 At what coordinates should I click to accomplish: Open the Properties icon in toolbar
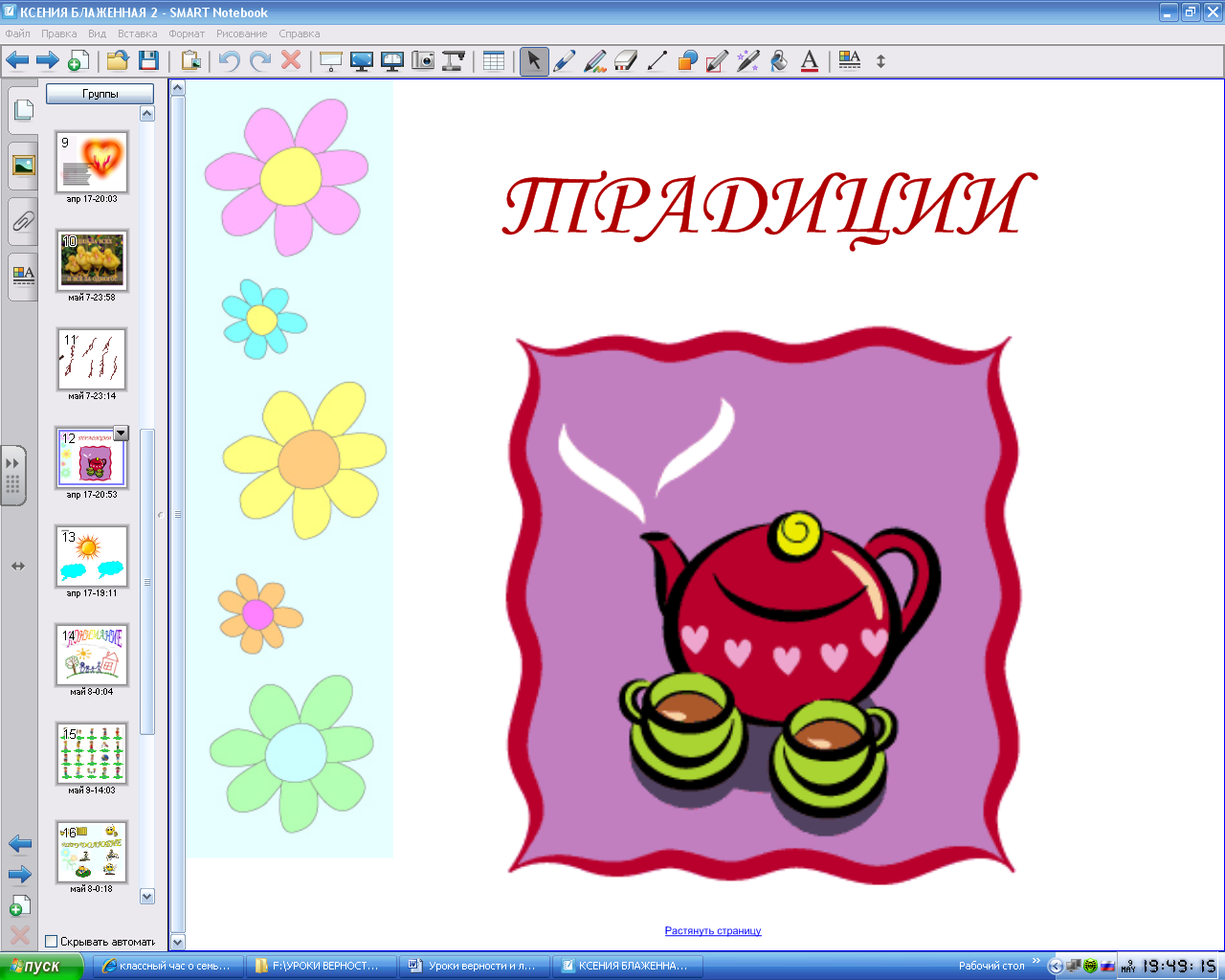(x=850, y=60)
